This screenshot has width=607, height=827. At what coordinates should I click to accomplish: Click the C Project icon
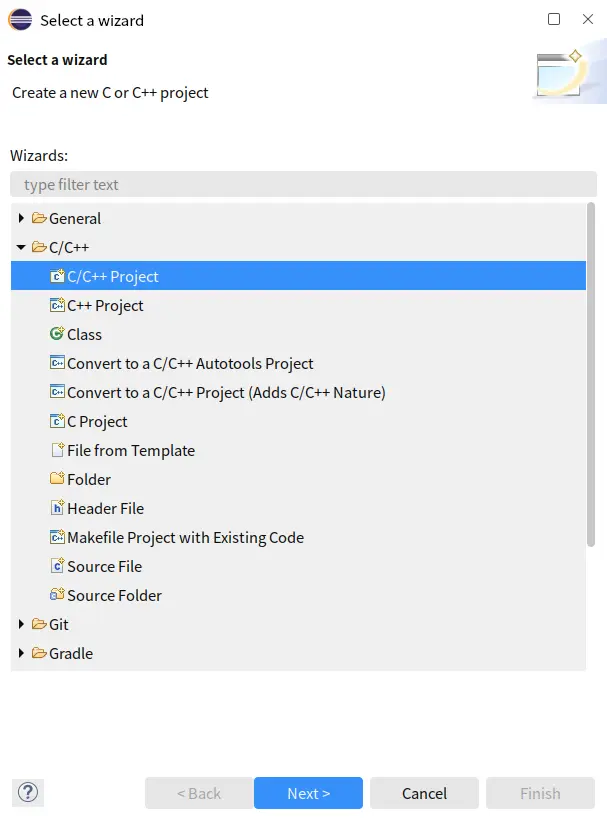tap(57, 422)
